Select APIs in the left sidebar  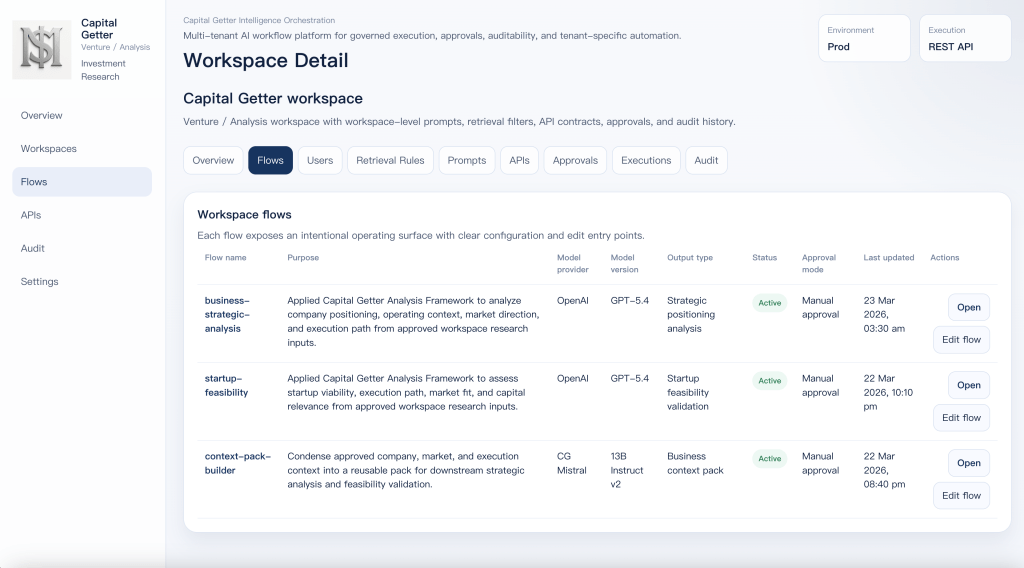[x=31, y=215]
